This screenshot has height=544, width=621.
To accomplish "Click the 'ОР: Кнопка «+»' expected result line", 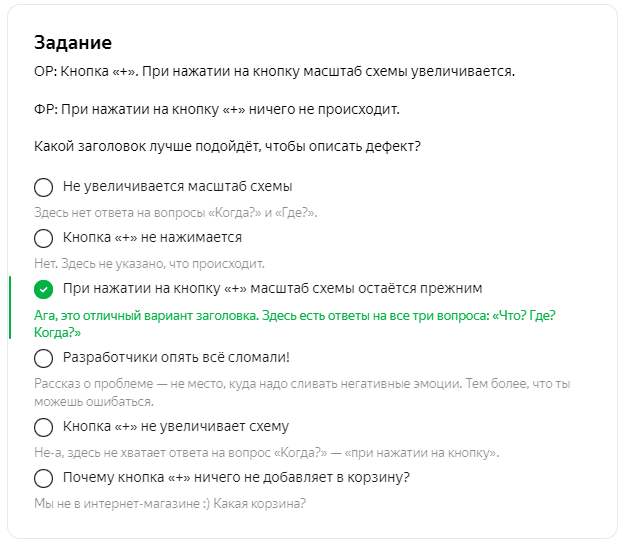I will pos(274,71).
